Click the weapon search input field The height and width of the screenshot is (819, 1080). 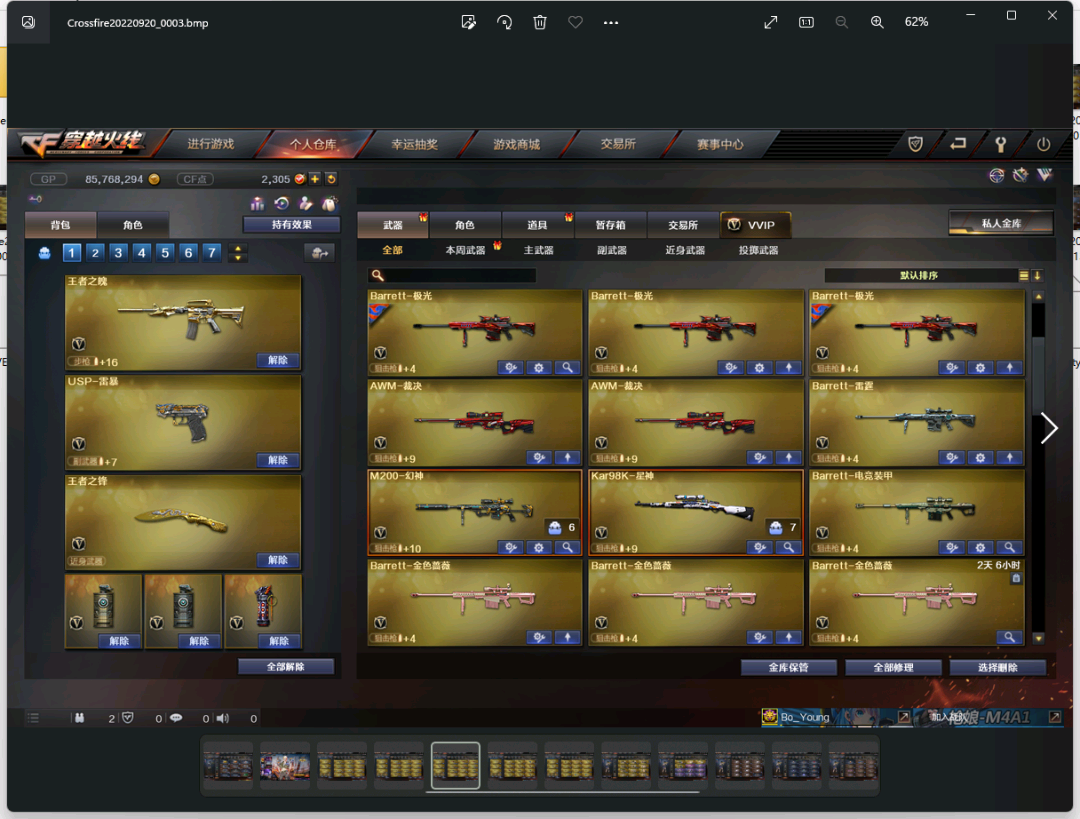point(452,276)
